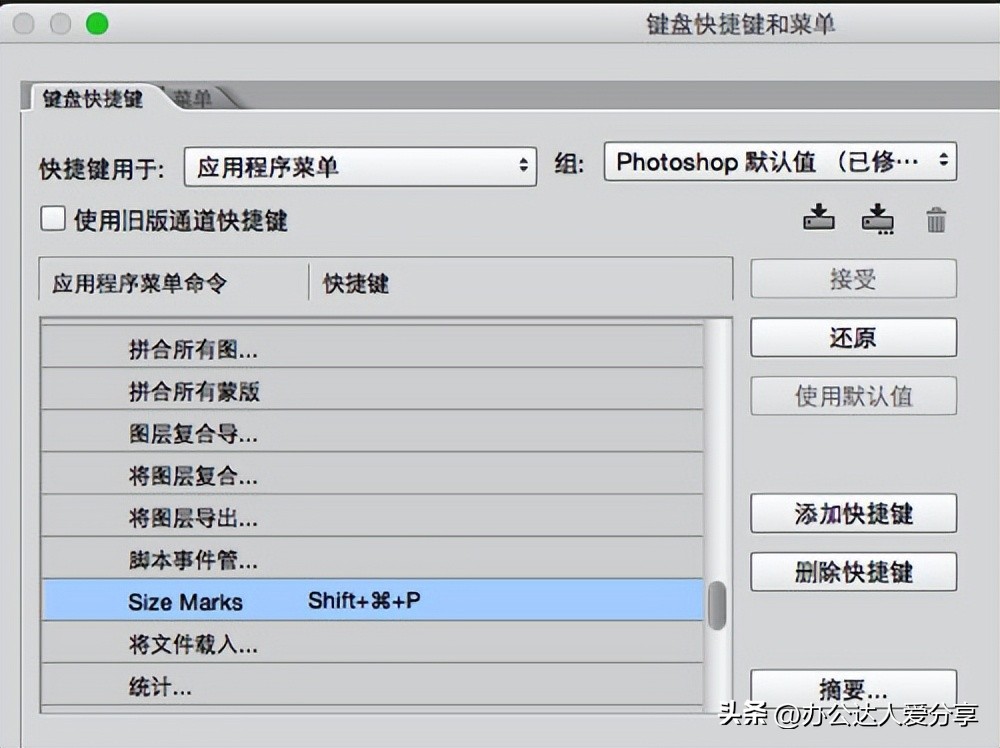Viewport: 1000px width, 748px height.
Task: Click the save shortcut set icon
Action: (818, 218)
